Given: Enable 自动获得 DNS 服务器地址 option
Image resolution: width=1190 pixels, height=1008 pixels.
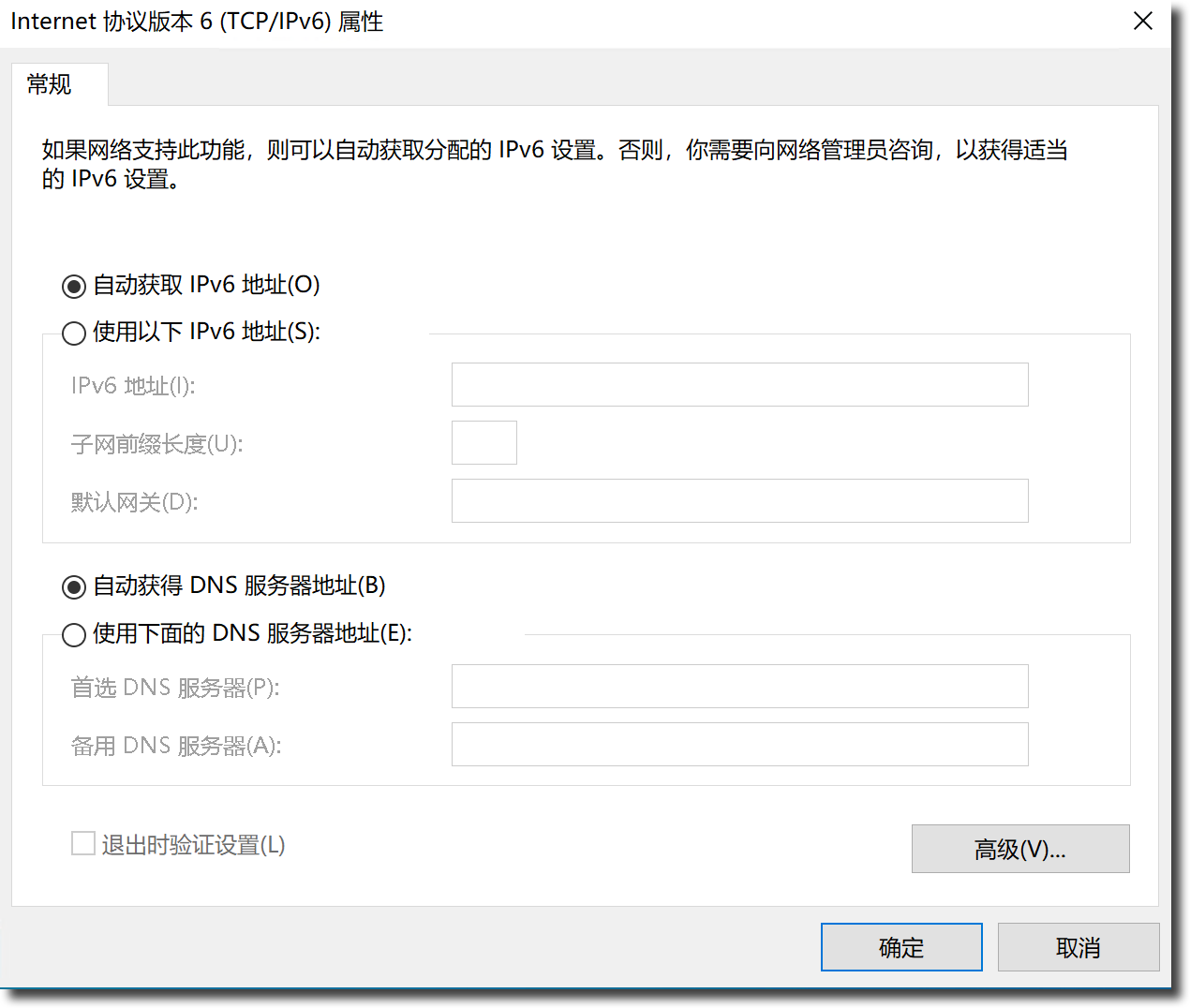Looking at the screenshot, I should pos(74,586).
